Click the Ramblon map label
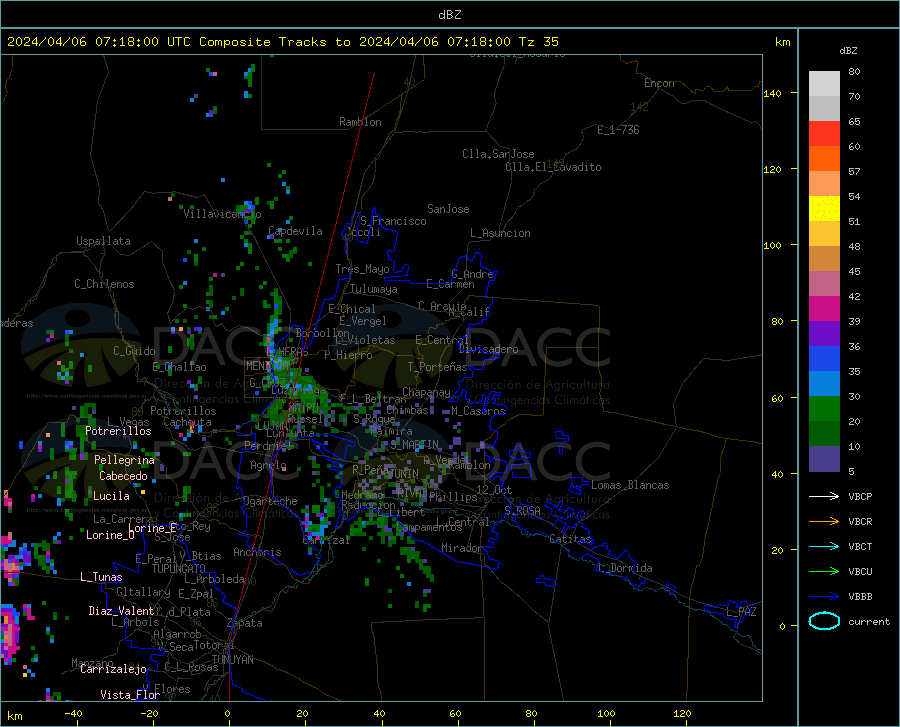The height and width of the screenshot is (727, 900). [360, 122]
